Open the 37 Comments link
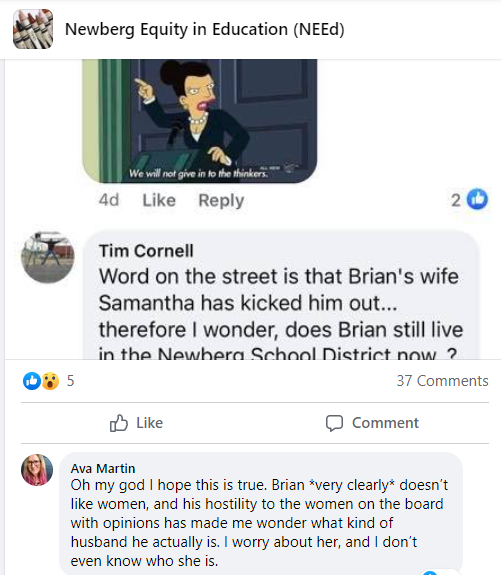 (442, 381)
